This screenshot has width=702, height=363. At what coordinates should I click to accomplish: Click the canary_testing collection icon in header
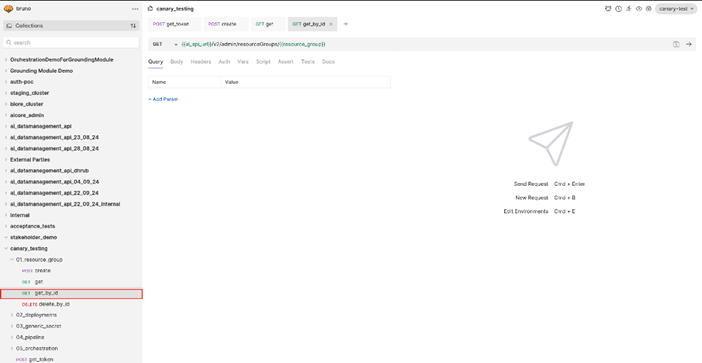point(151,9)
